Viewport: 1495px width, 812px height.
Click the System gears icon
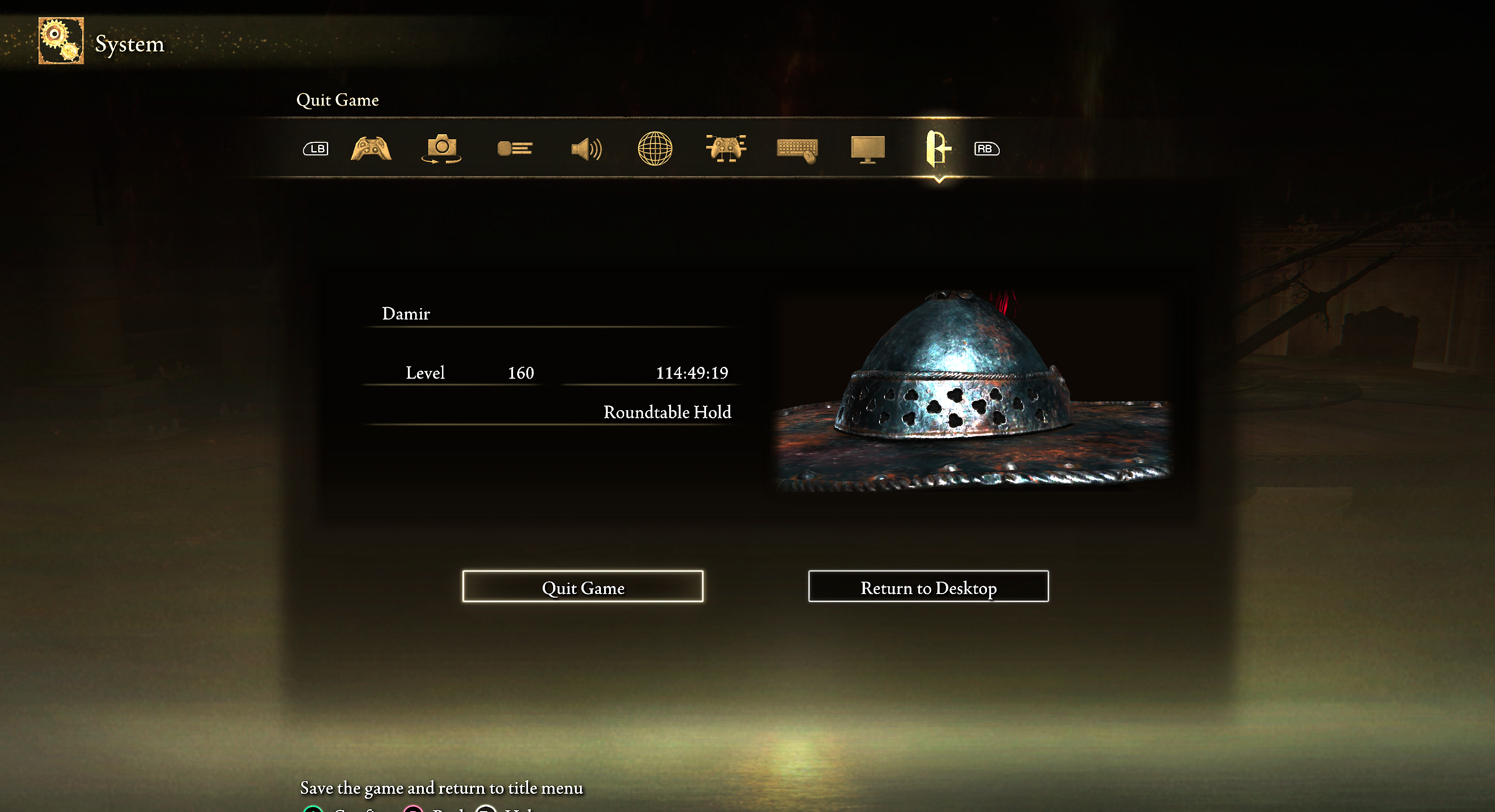pyautogui.click(x=61, y=41)
